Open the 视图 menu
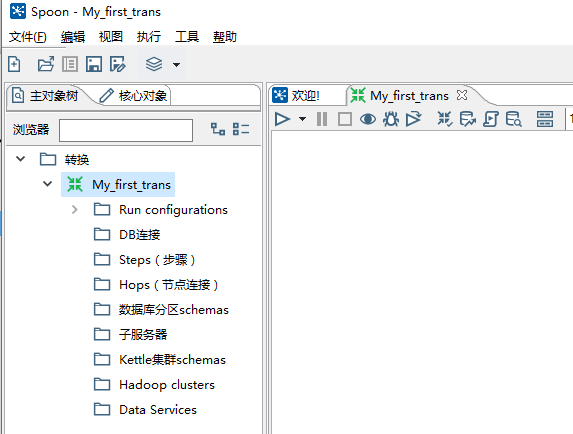This screenshot has height=434, width=573. point(111,37)
